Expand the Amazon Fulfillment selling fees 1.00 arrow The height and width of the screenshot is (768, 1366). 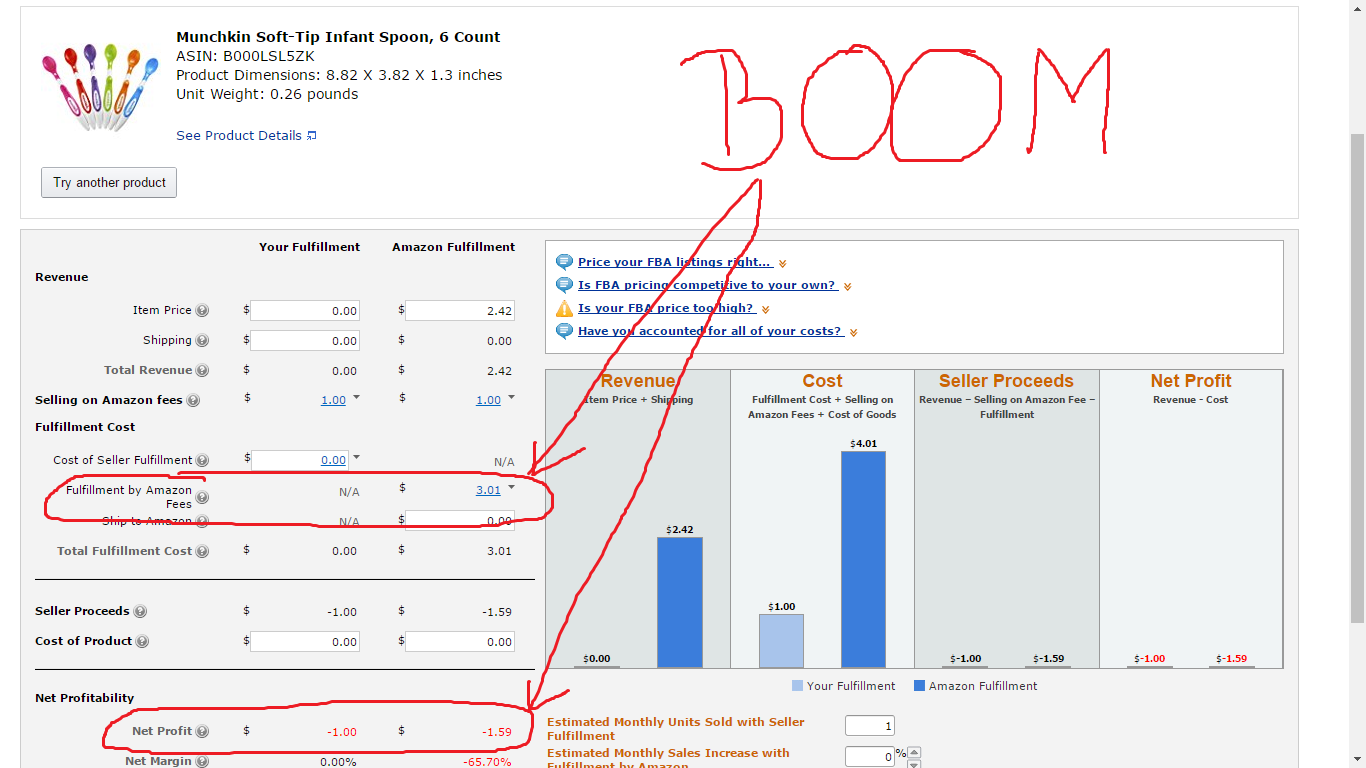click(511, 398)
